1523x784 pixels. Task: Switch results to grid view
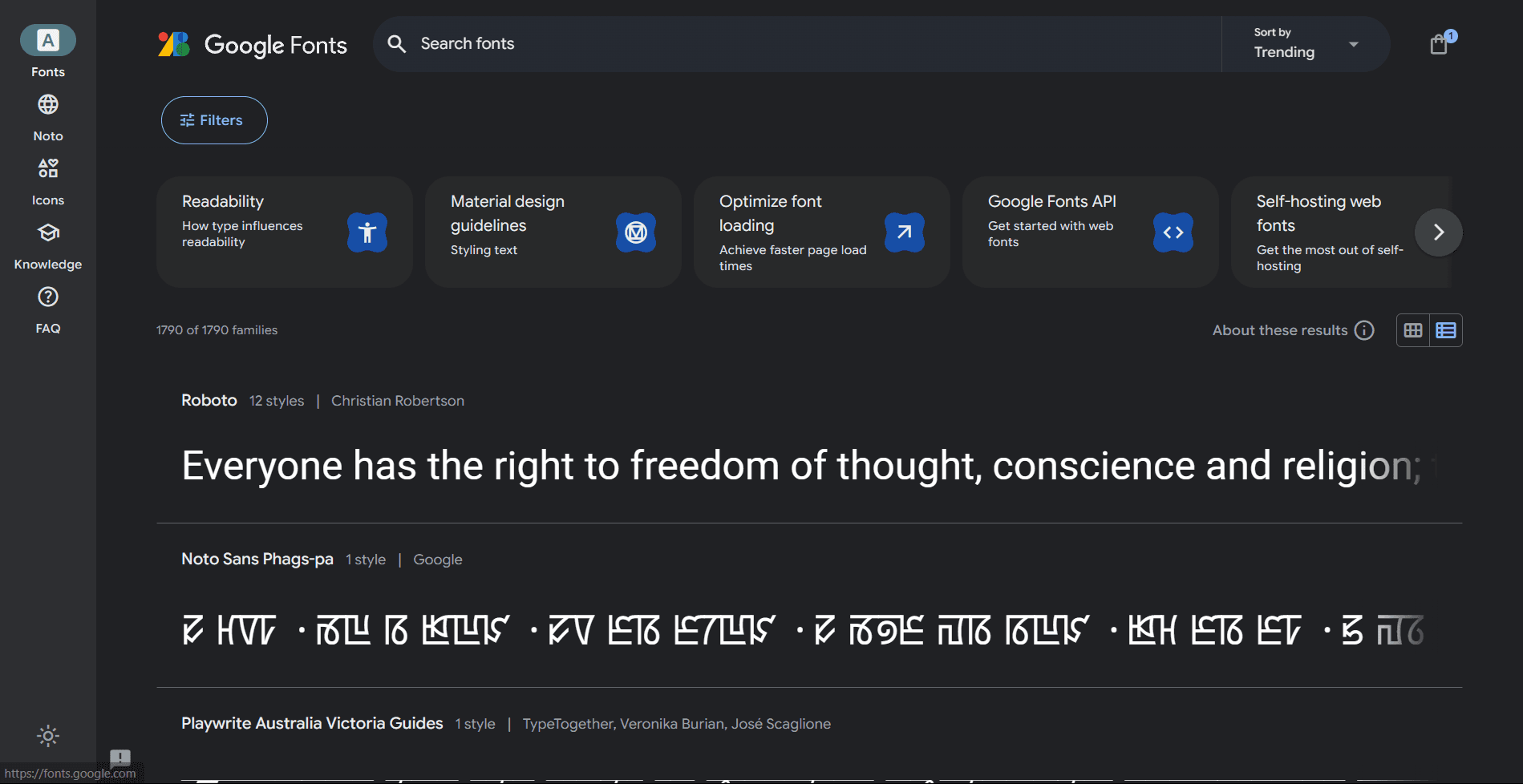click(x=1413, y=329)
